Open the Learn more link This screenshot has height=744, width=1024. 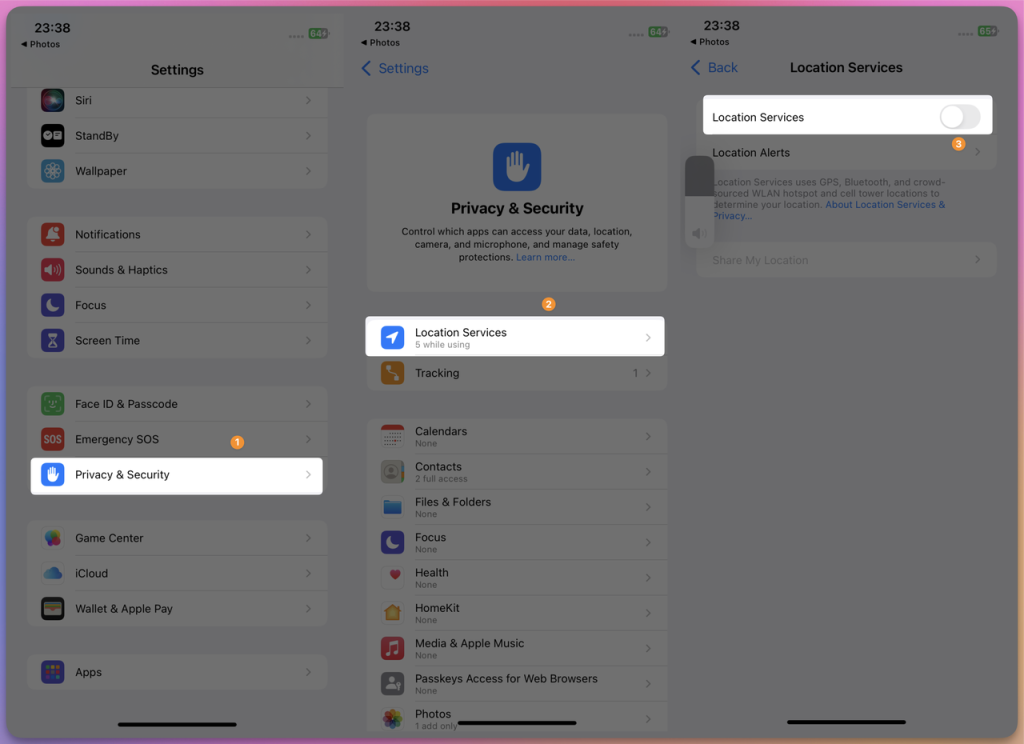click(545, 257)
